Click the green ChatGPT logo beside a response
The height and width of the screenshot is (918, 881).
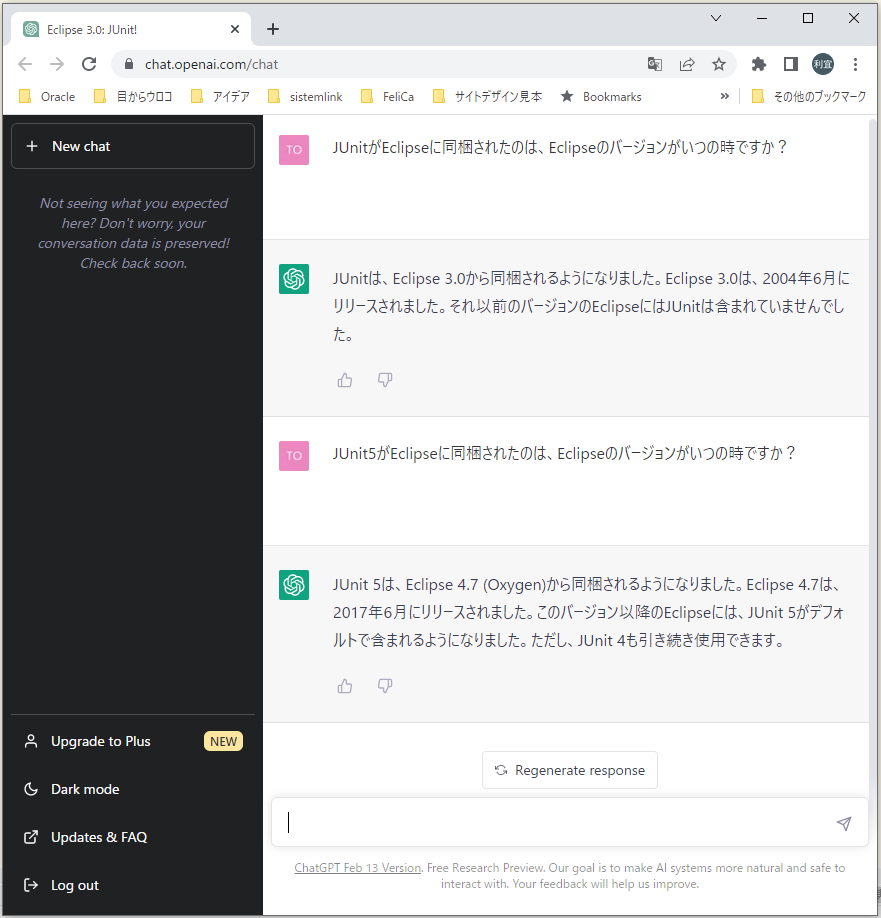pos(294,279)
